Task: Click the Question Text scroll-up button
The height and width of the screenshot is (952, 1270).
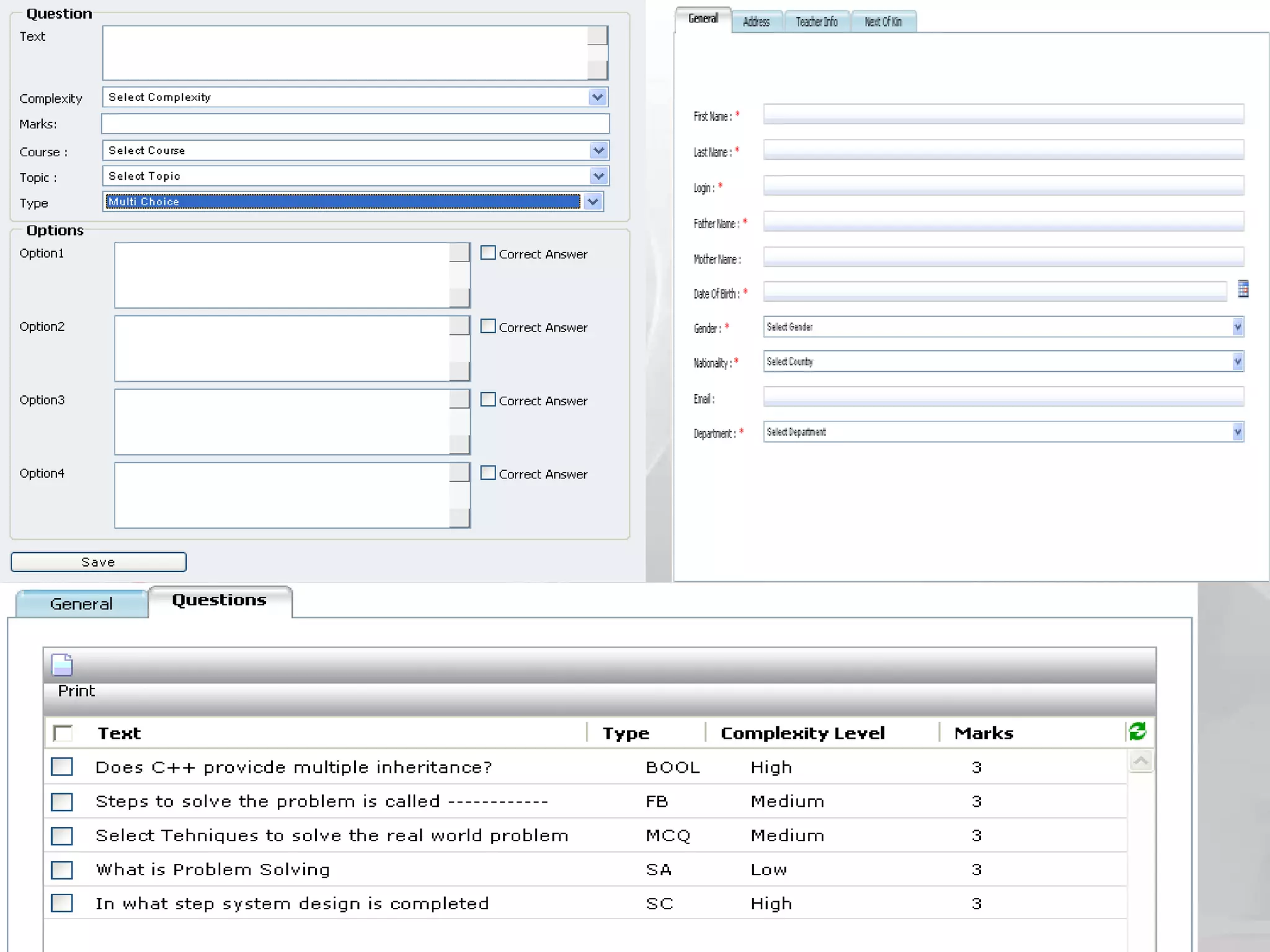Action: click(597, 35)
